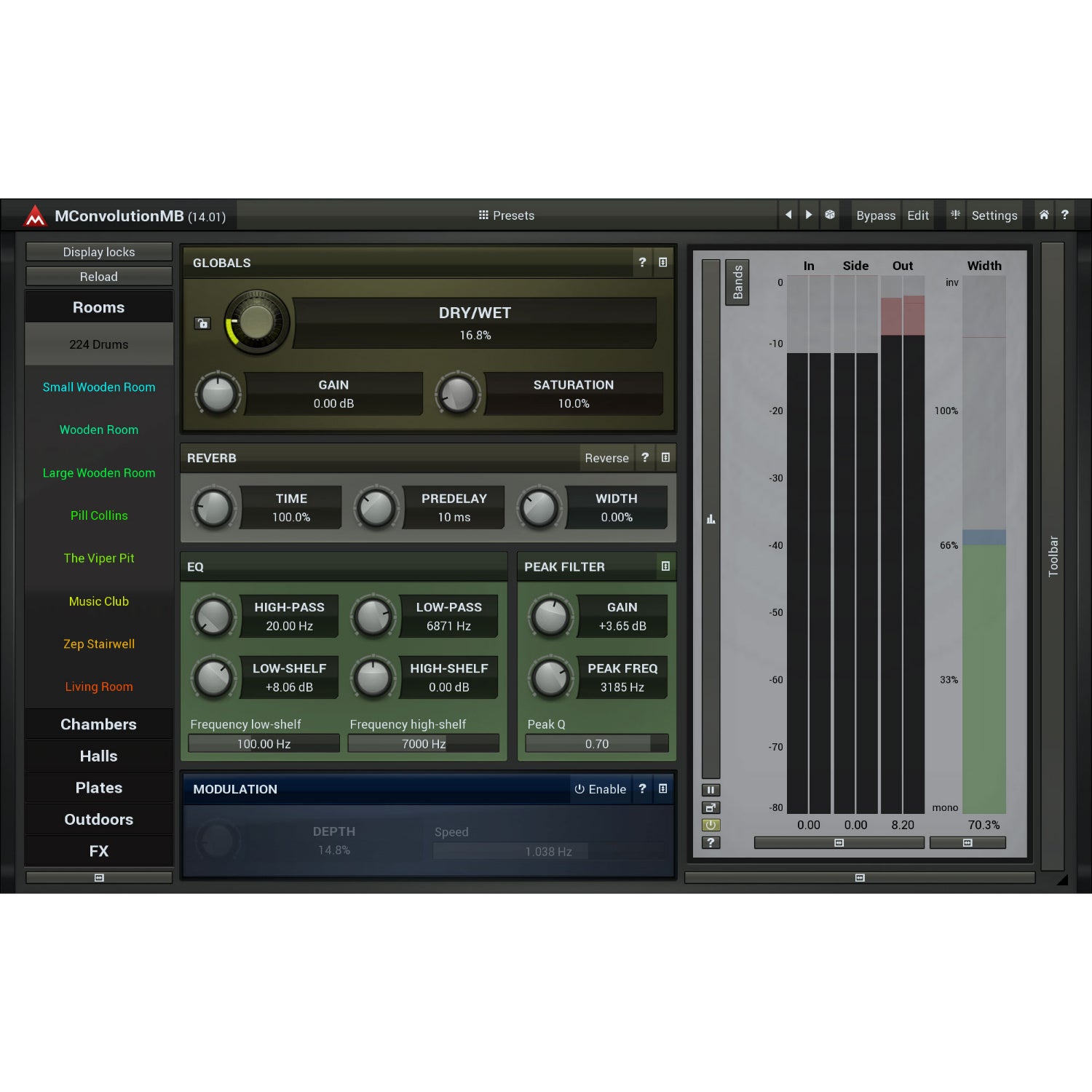Toggle the meters power icon
1092x1092 pixels.
(711, 825)
